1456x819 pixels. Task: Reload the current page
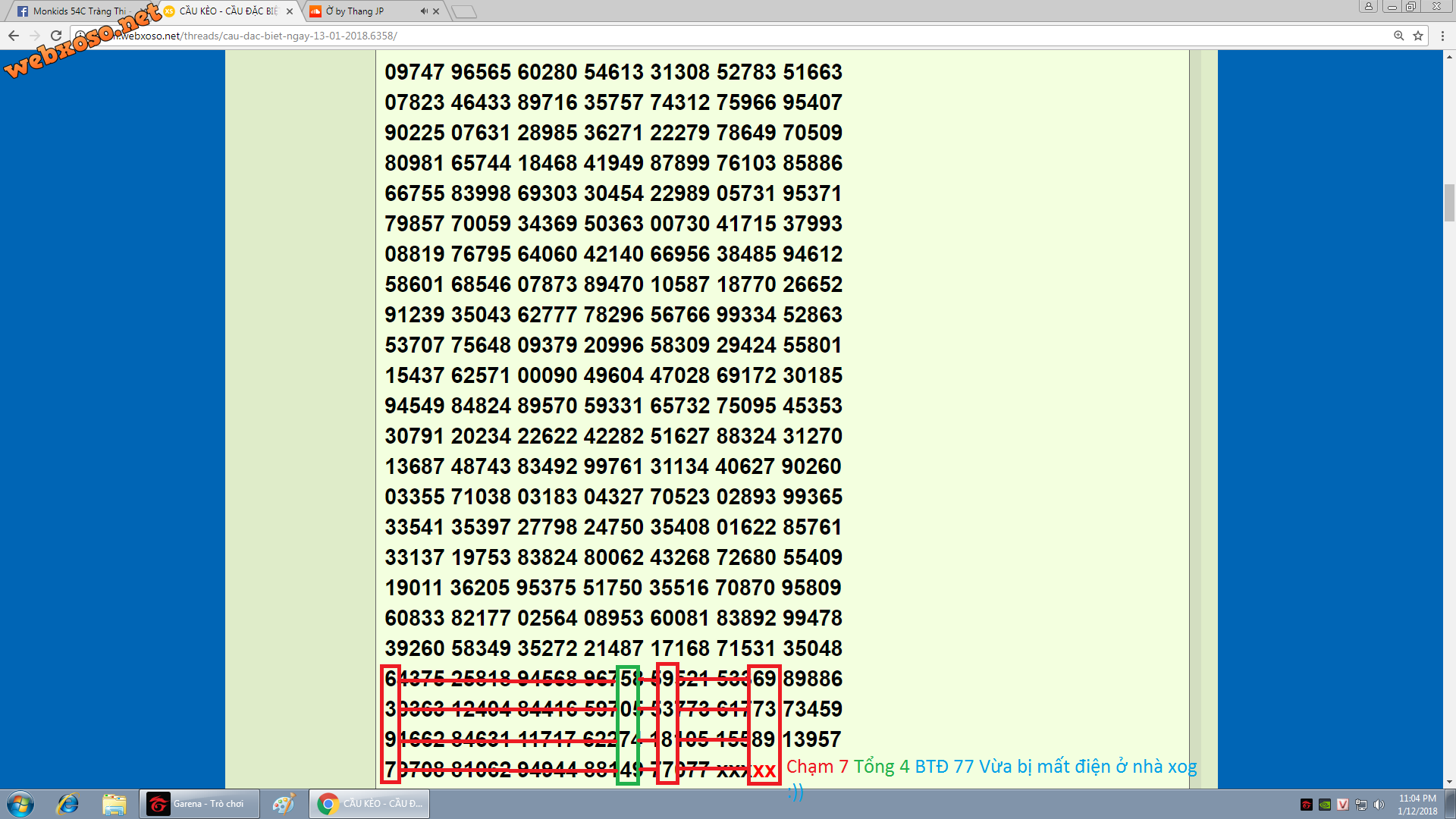[x=55, y=36]
